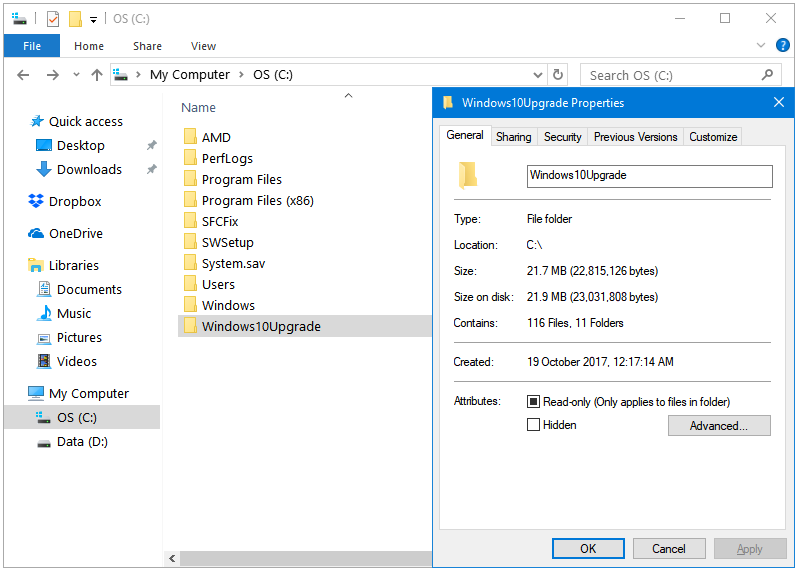Image resolution: width=798 pixels, height=571 pixels.
Task: Select My Computer in navigation pane
Action: (89, 393)
